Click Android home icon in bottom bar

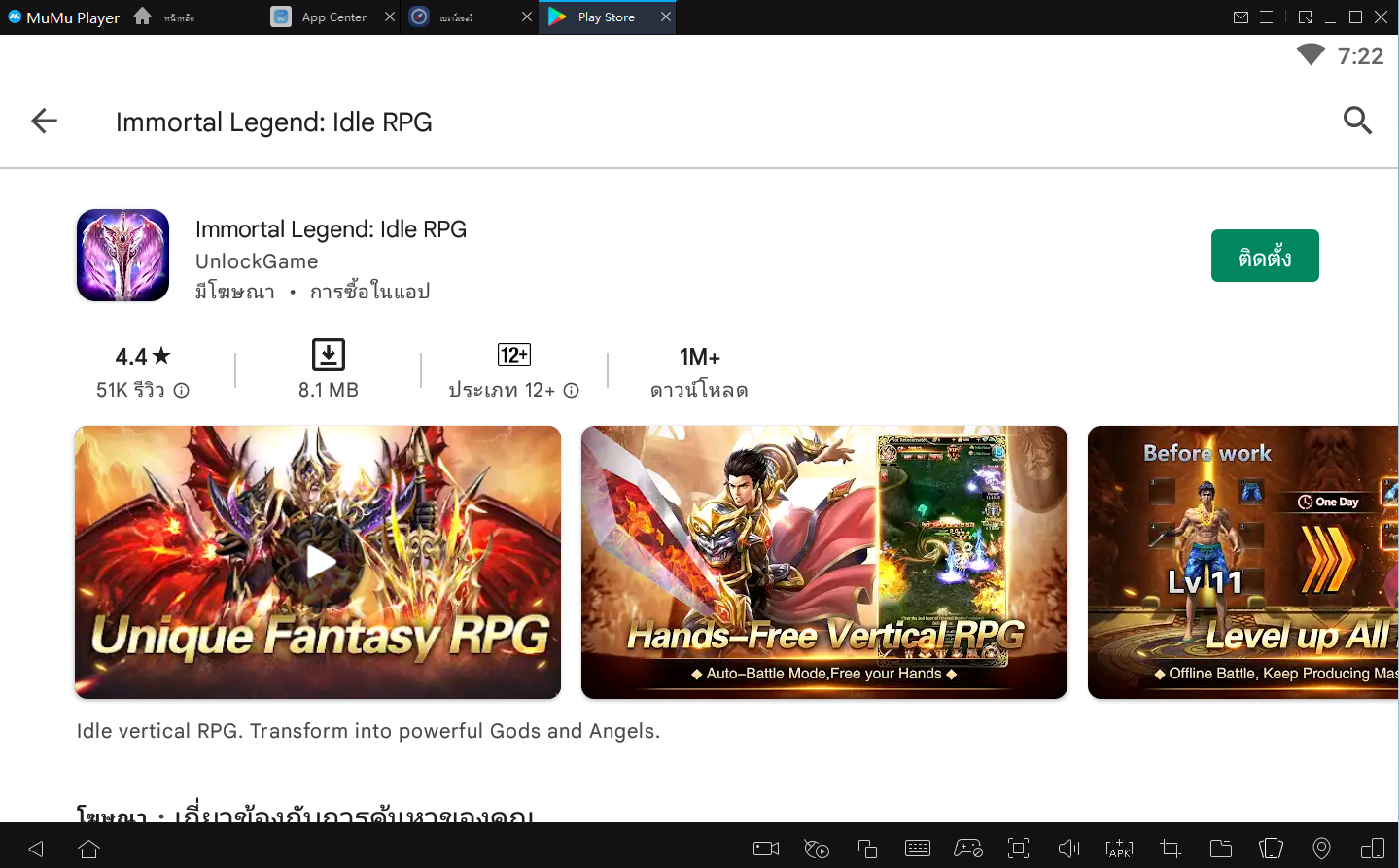(x=89, y=849)
